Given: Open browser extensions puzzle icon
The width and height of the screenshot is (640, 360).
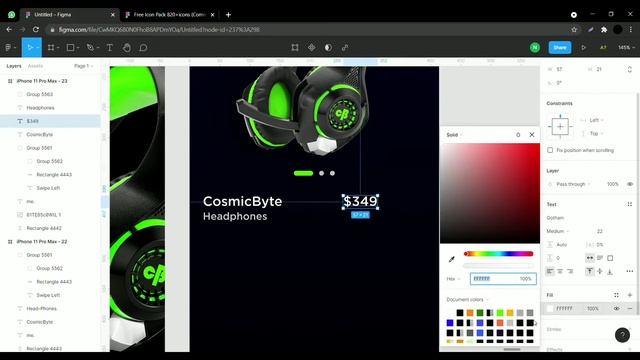Looking at the screenshot, I should coord(604,29).
